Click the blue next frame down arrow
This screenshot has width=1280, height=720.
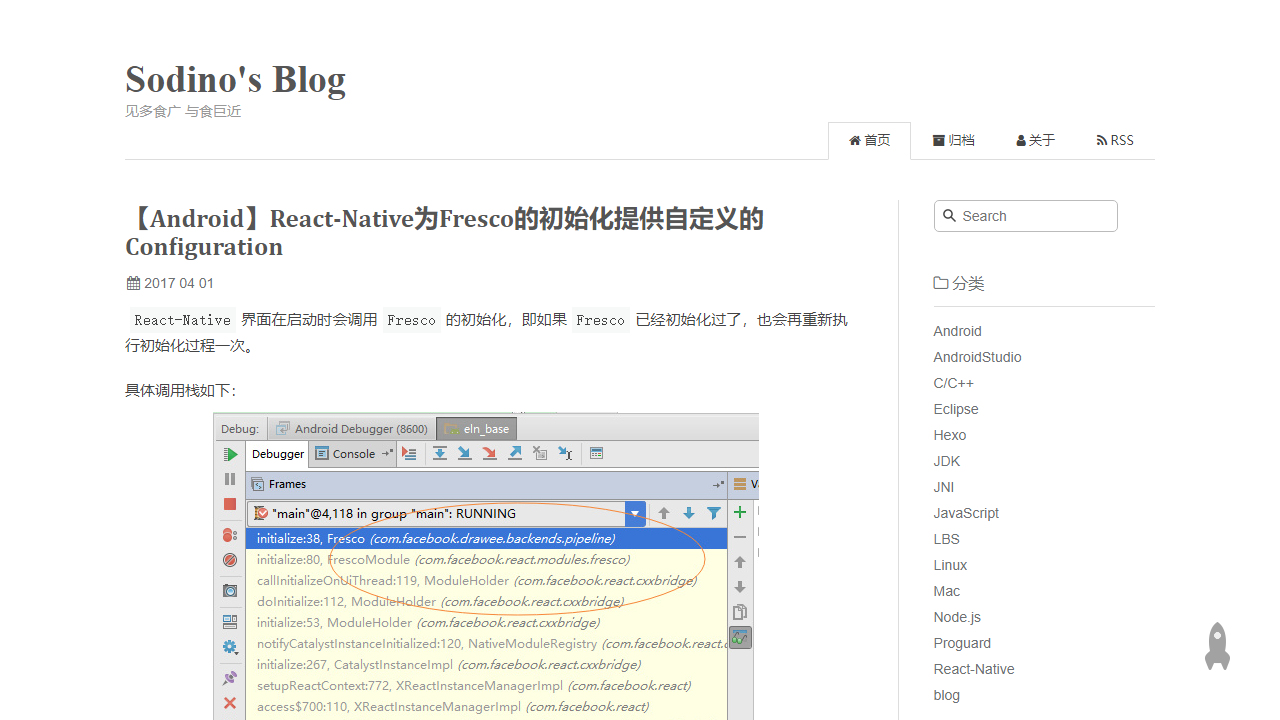click(689, 513)
